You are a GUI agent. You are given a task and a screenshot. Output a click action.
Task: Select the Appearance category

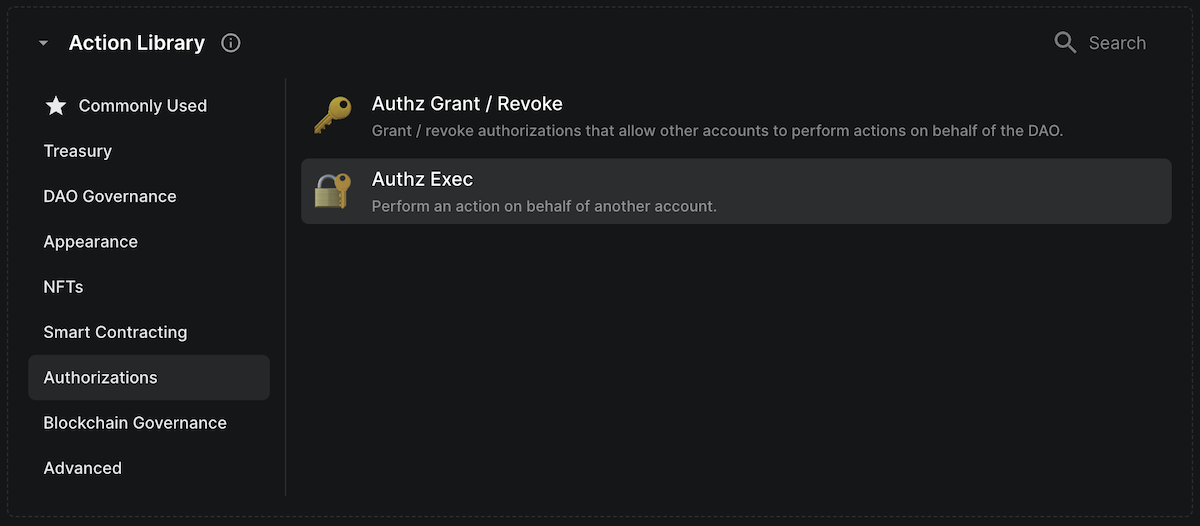click(x=91, y=242)
